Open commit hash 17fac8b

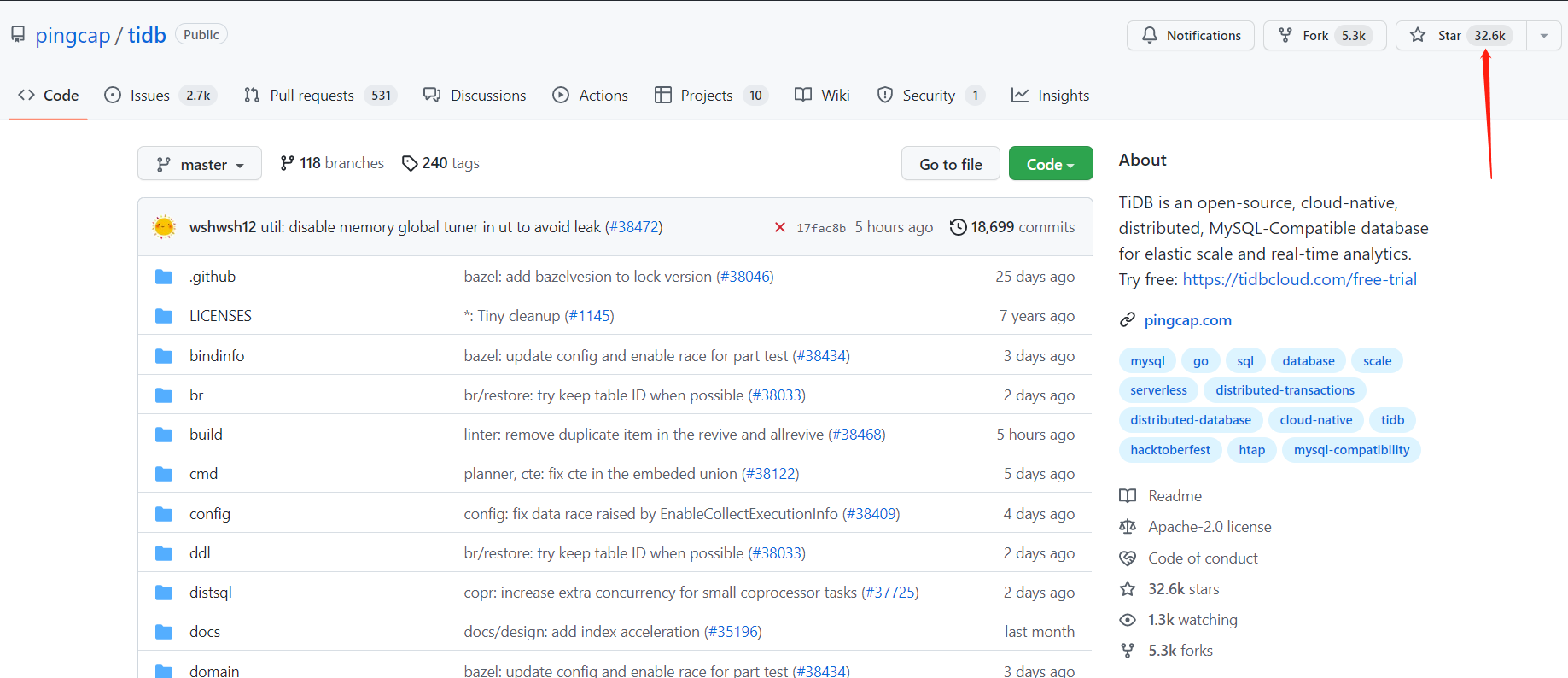[x=821, y=228]
